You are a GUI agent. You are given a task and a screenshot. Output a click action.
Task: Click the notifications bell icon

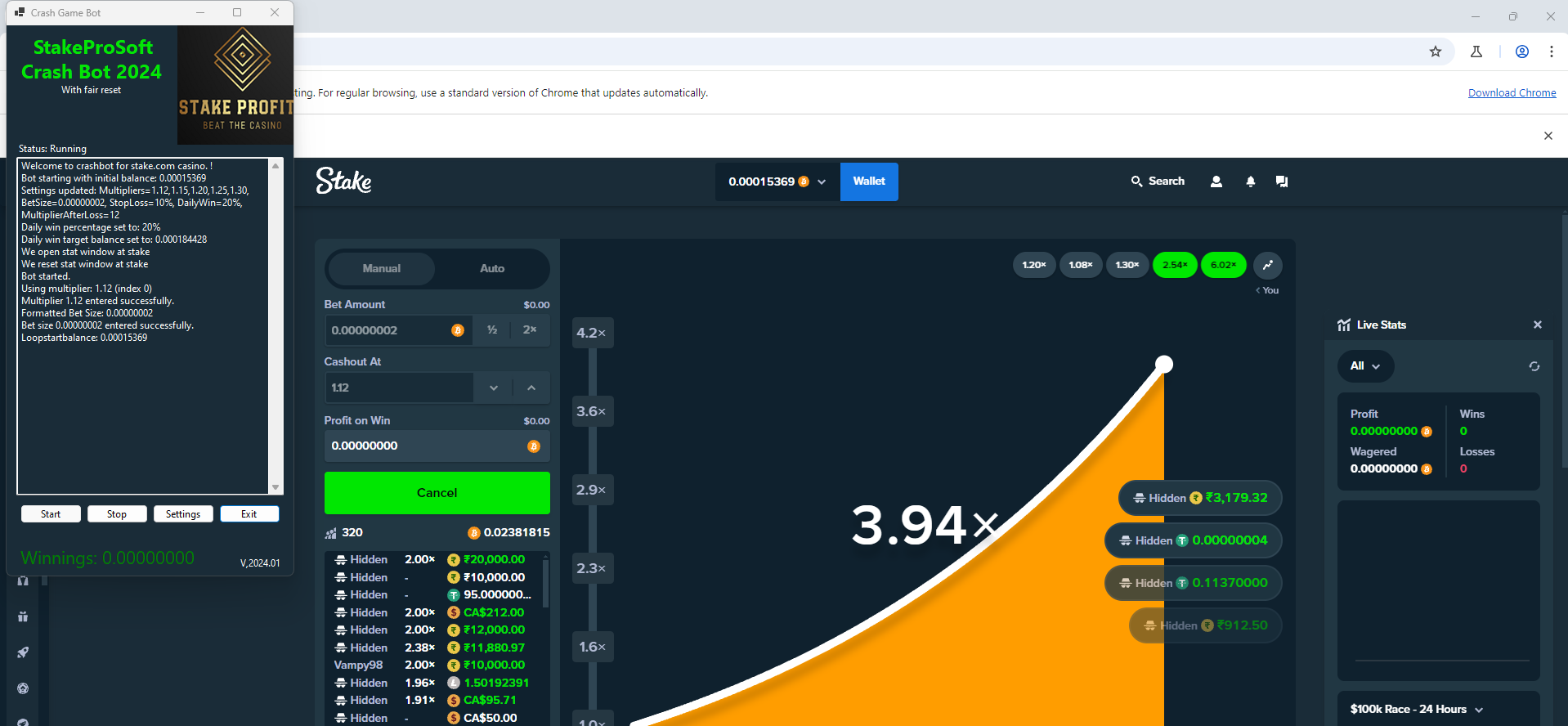pyautogui.click(x=1250, y=181)
